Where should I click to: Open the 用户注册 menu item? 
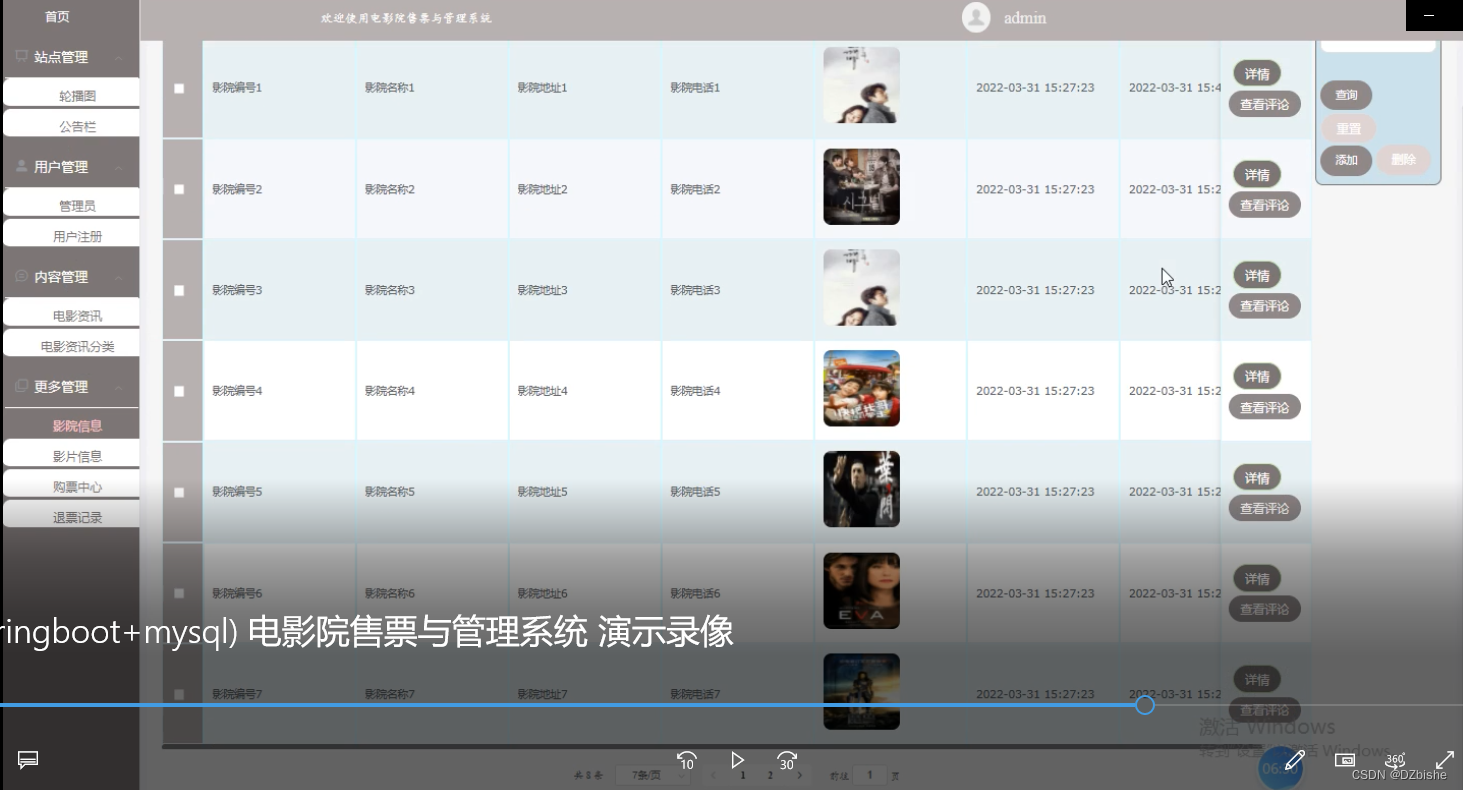pyautogui.click(x=71, y=233)
